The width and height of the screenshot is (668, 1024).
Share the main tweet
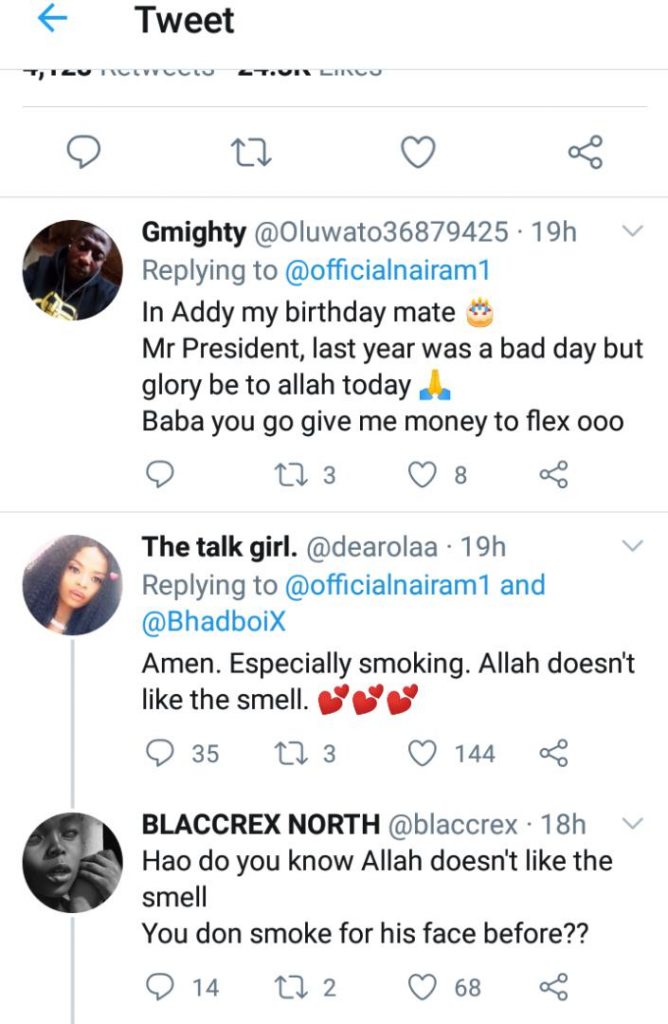(x=585, y=153)
